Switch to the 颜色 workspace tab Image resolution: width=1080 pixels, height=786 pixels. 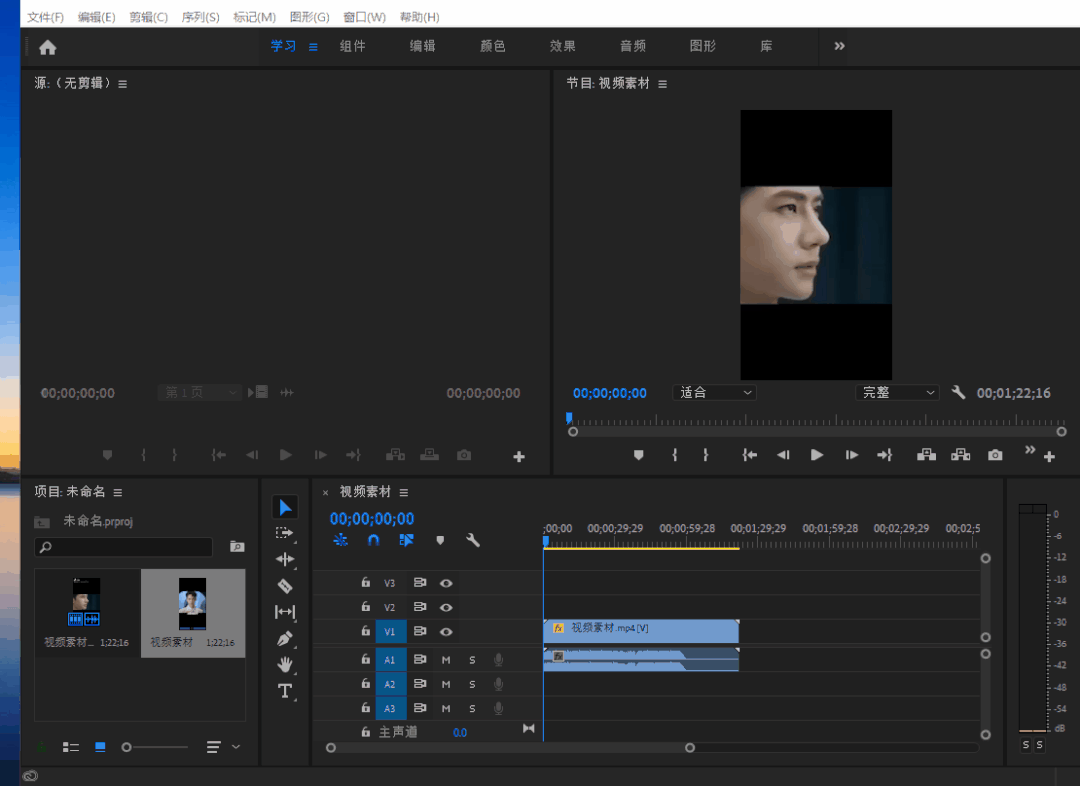click(x=492, y=46)
